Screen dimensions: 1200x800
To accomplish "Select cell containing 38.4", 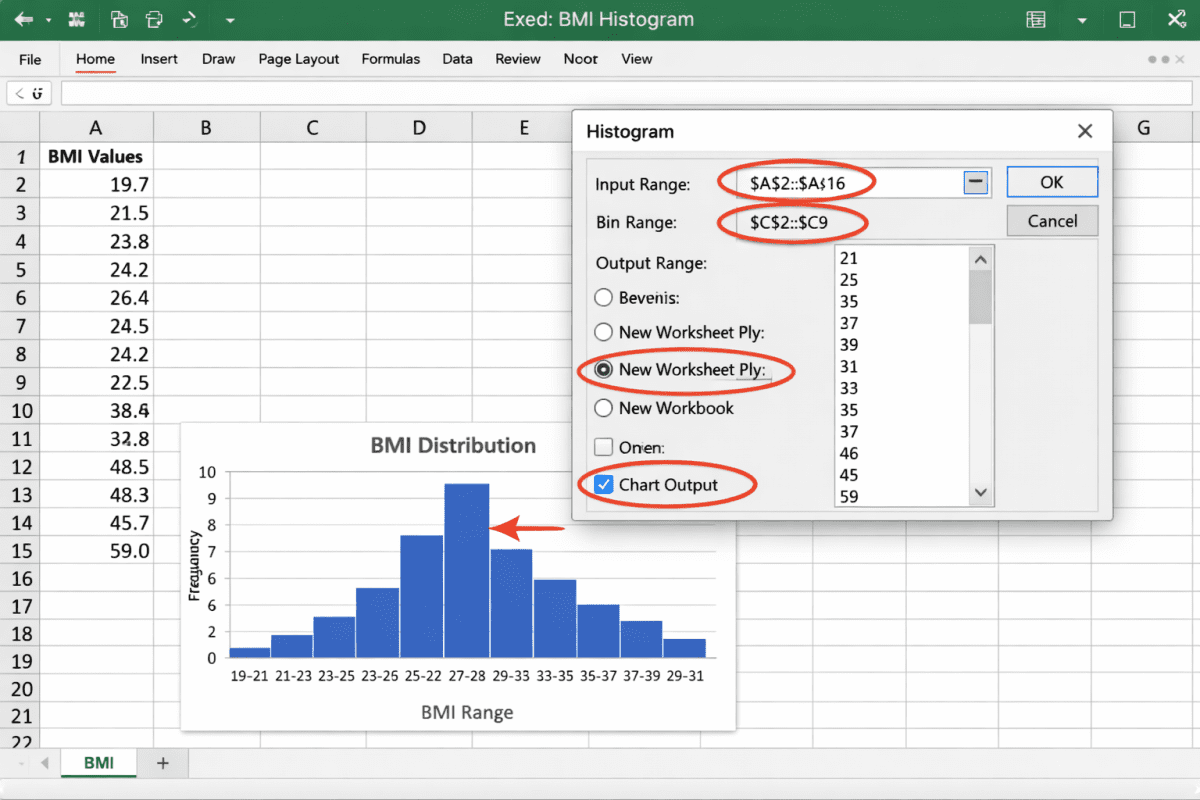I will [96, 410].
